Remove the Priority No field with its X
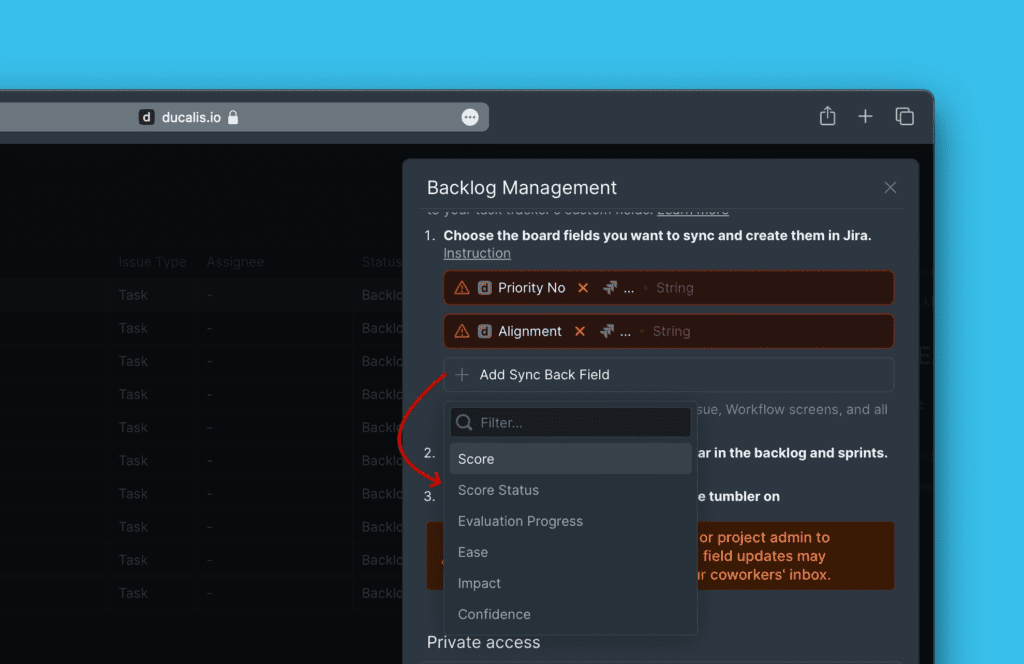 [584, 287]
